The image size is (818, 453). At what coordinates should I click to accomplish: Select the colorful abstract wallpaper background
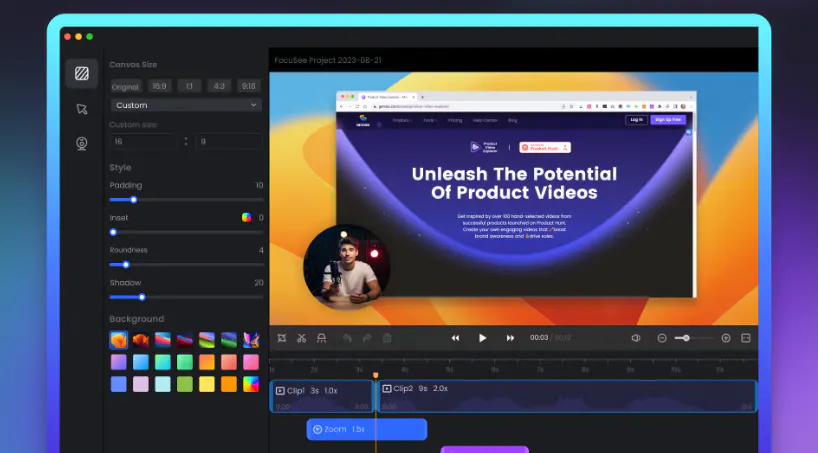point(251,340)
